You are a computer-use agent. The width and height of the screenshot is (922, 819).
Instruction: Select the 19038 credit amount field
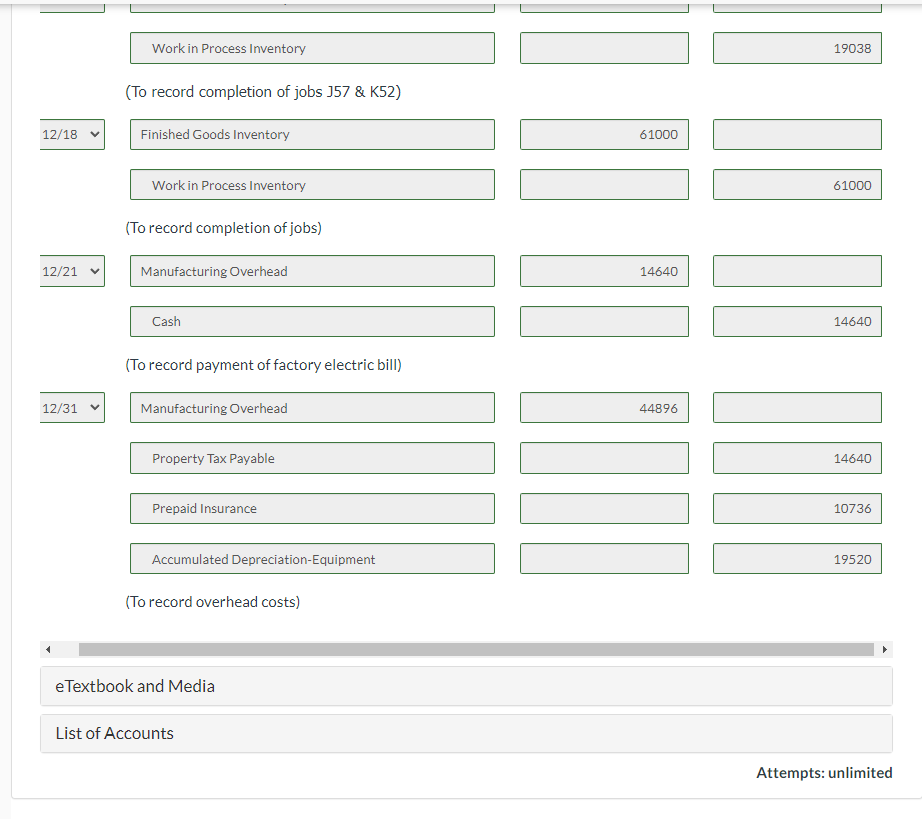click(796, 47)
